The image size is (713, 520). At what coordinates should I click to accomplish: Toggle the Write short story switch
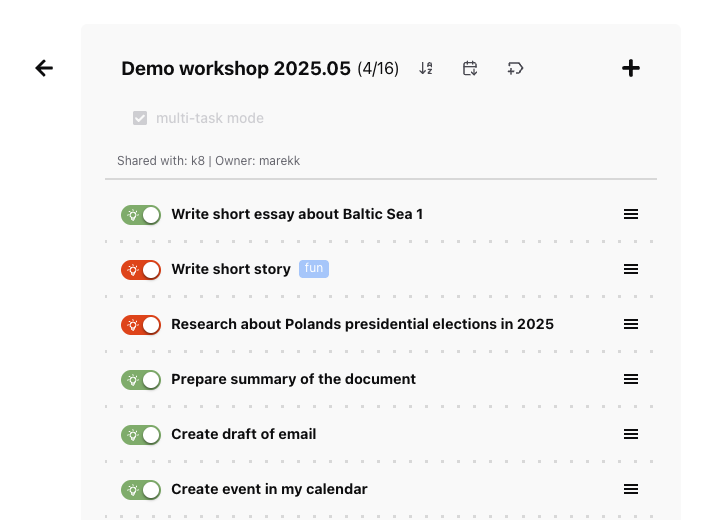141,270
